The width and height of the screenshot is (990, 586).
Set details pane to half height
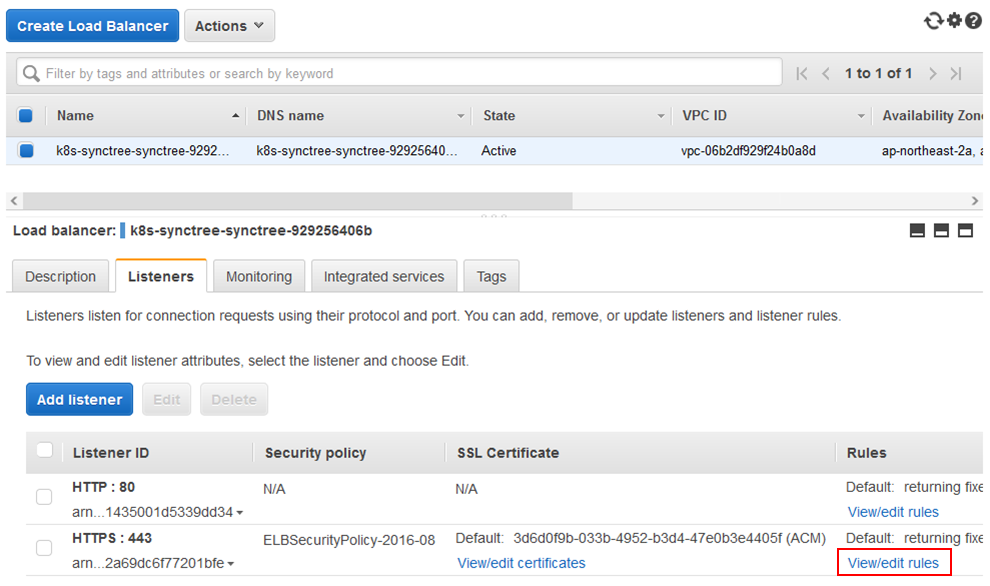[x=941, y=230]
